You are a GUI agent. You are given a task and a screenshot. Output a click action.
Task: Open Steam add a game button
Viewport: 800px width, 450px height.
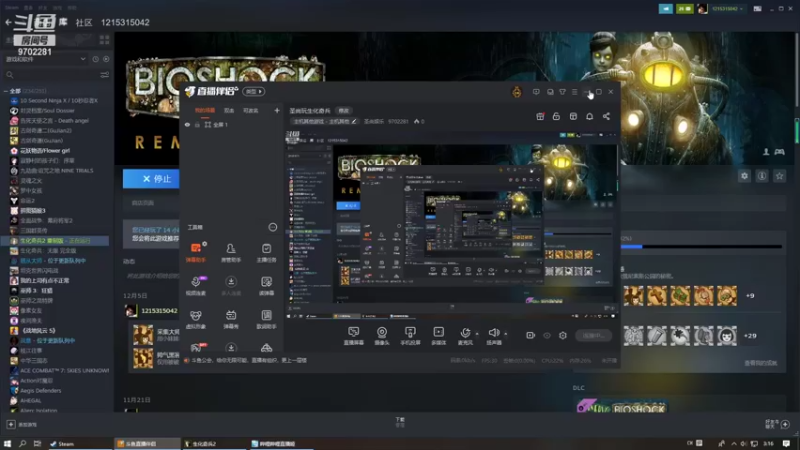click(22, 424)
